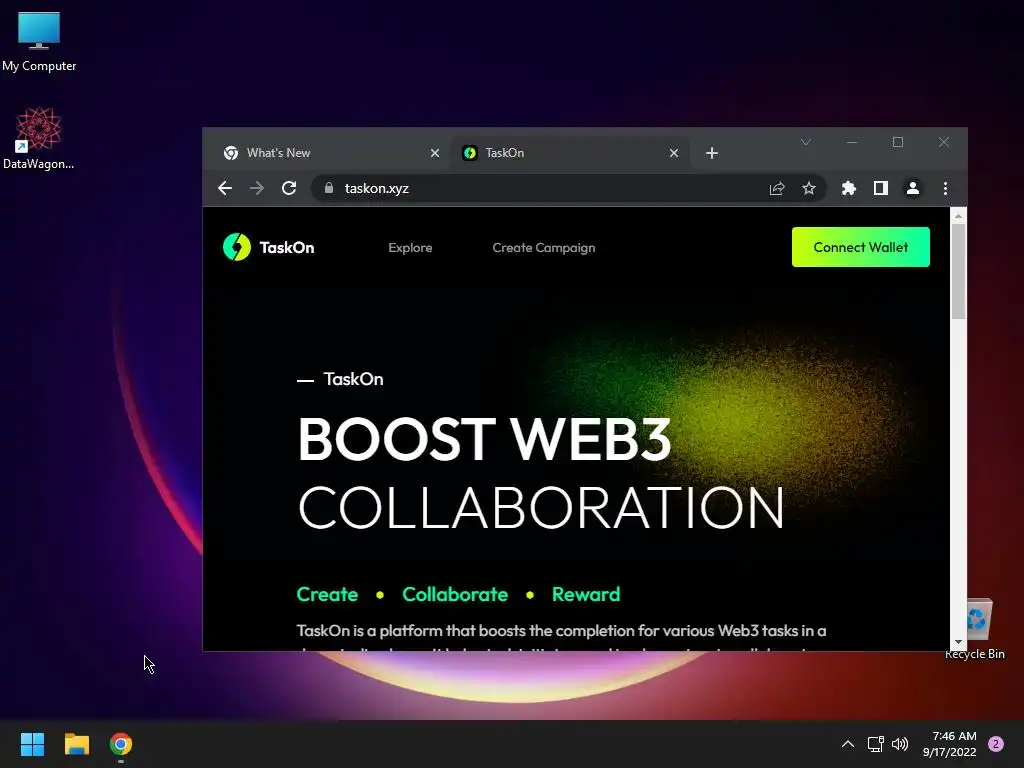Minimize the Chrome window
The height and width of the screenshot is (768, 1024).
(852, 142)
